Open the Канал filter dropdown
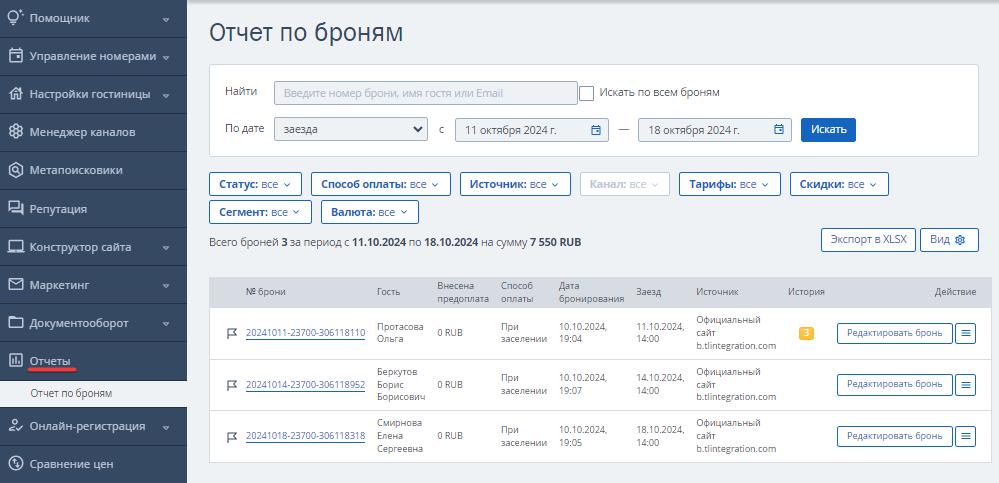This screenshot has height=483, width=999. [x=625, y=184]
